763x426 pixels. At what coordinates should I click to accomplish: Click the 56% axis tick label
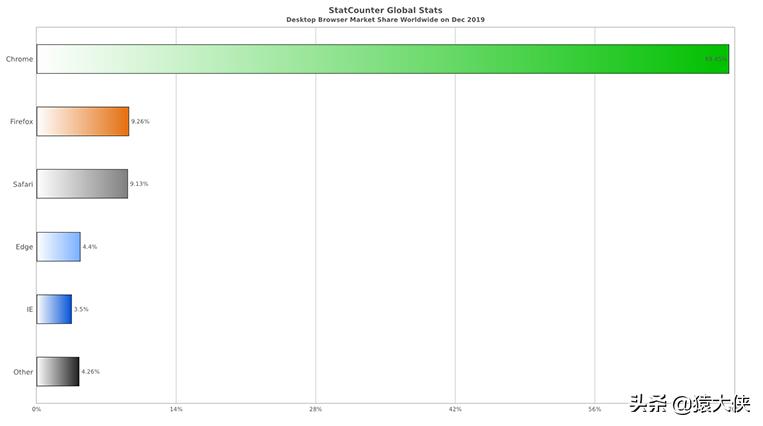click(595, 409)
